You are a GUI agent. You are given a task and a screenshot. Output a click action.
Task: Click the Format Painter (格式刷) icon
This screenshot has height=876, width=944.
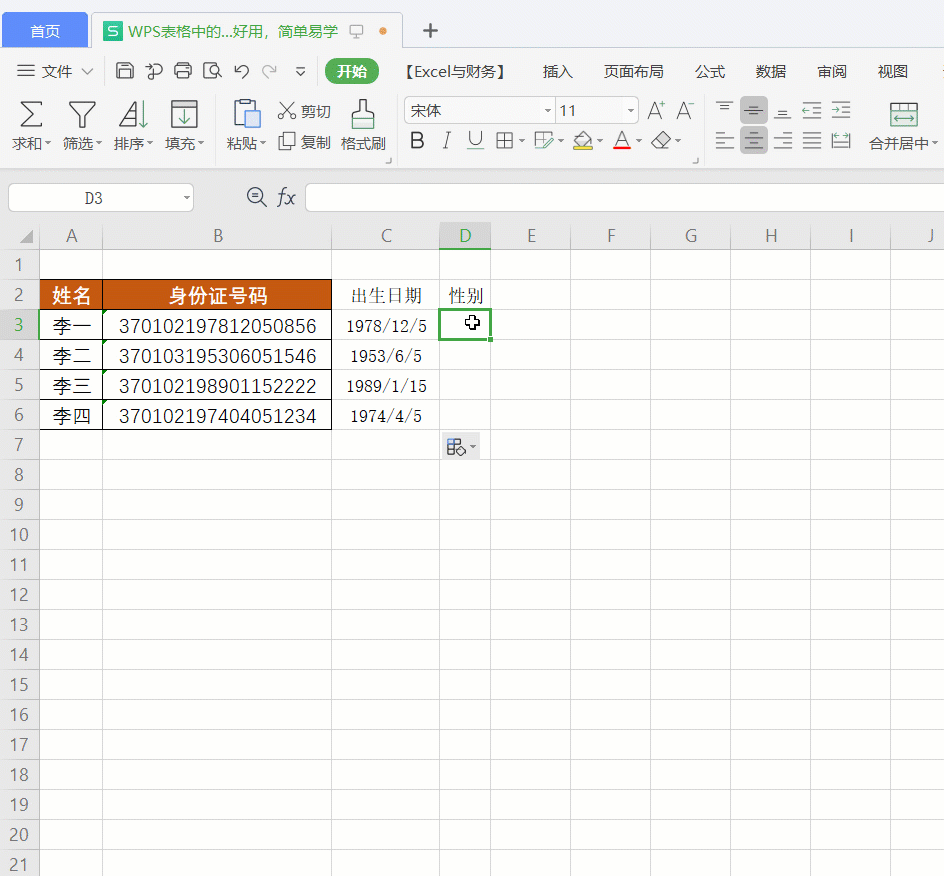pyautogui.click(x=363, y=115)
